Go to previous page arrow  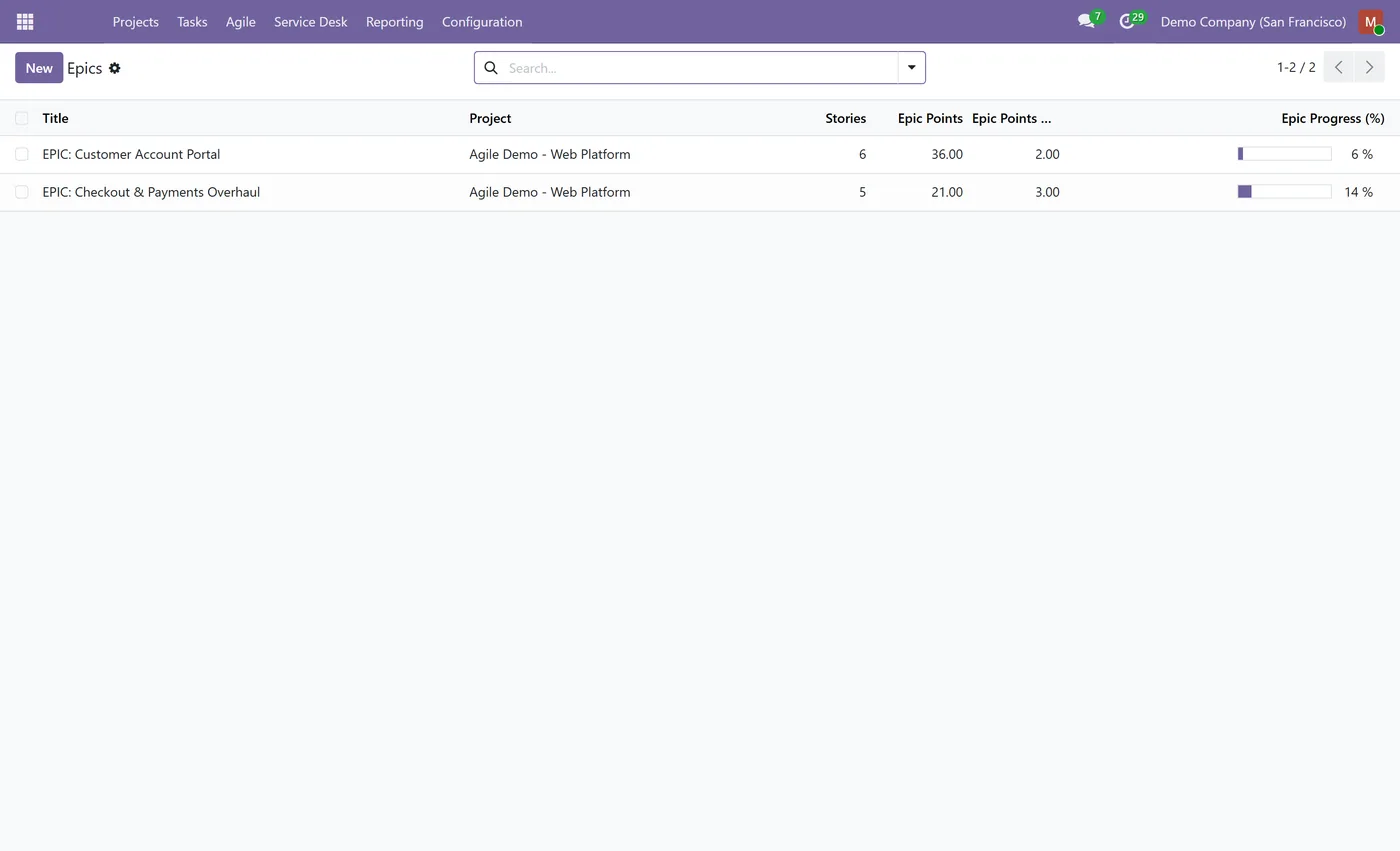click(x=1339, y=67)
